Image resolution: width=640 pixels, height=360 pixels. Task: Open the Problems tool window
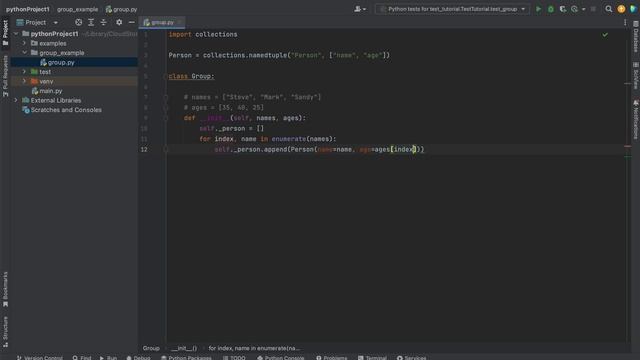(331, 358)
